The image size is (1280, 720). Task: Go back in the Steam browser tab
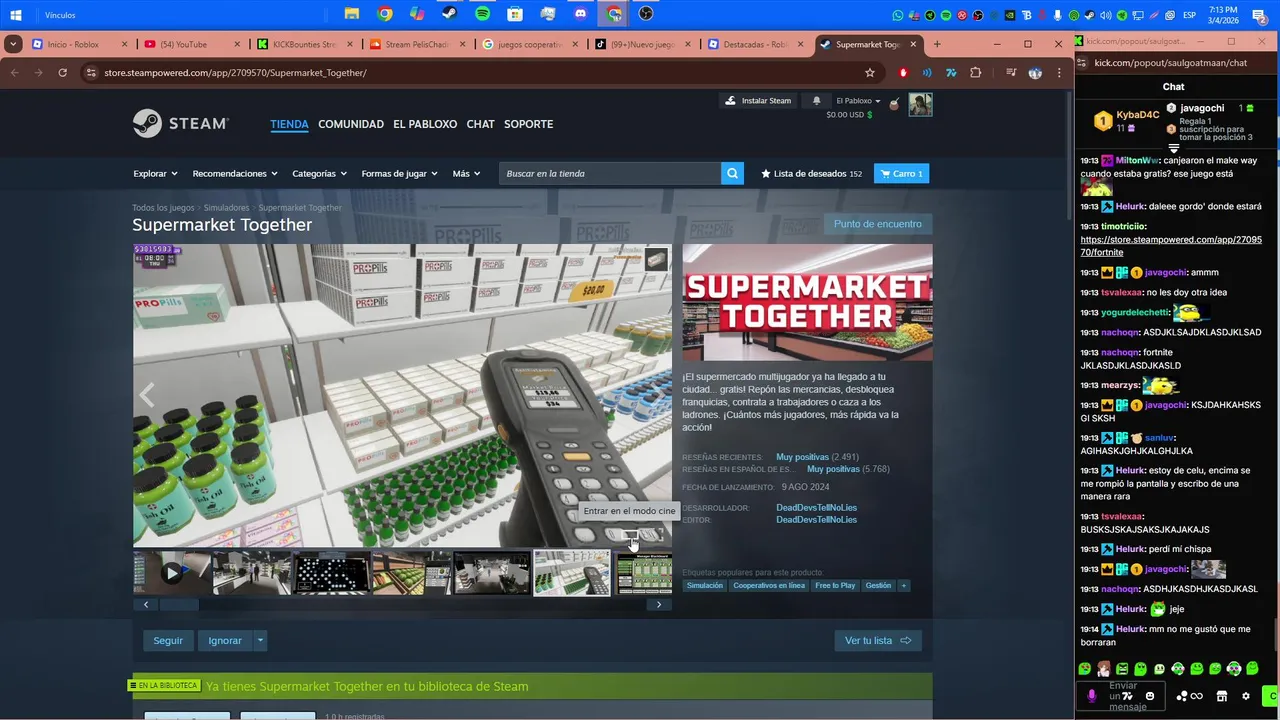14,73
